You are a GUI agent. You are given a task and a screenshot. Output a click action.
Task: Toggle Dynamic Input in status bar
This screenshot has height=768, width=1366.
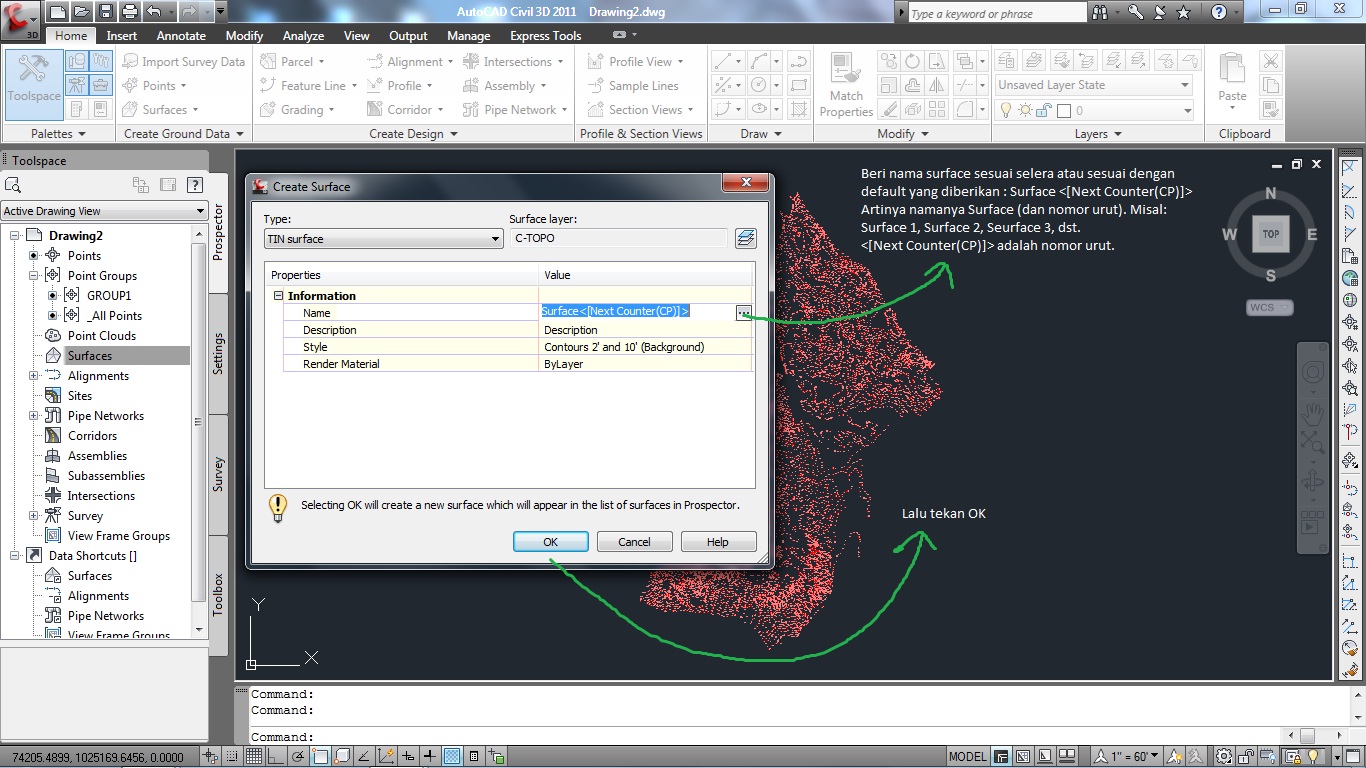[x=408, y=757]
